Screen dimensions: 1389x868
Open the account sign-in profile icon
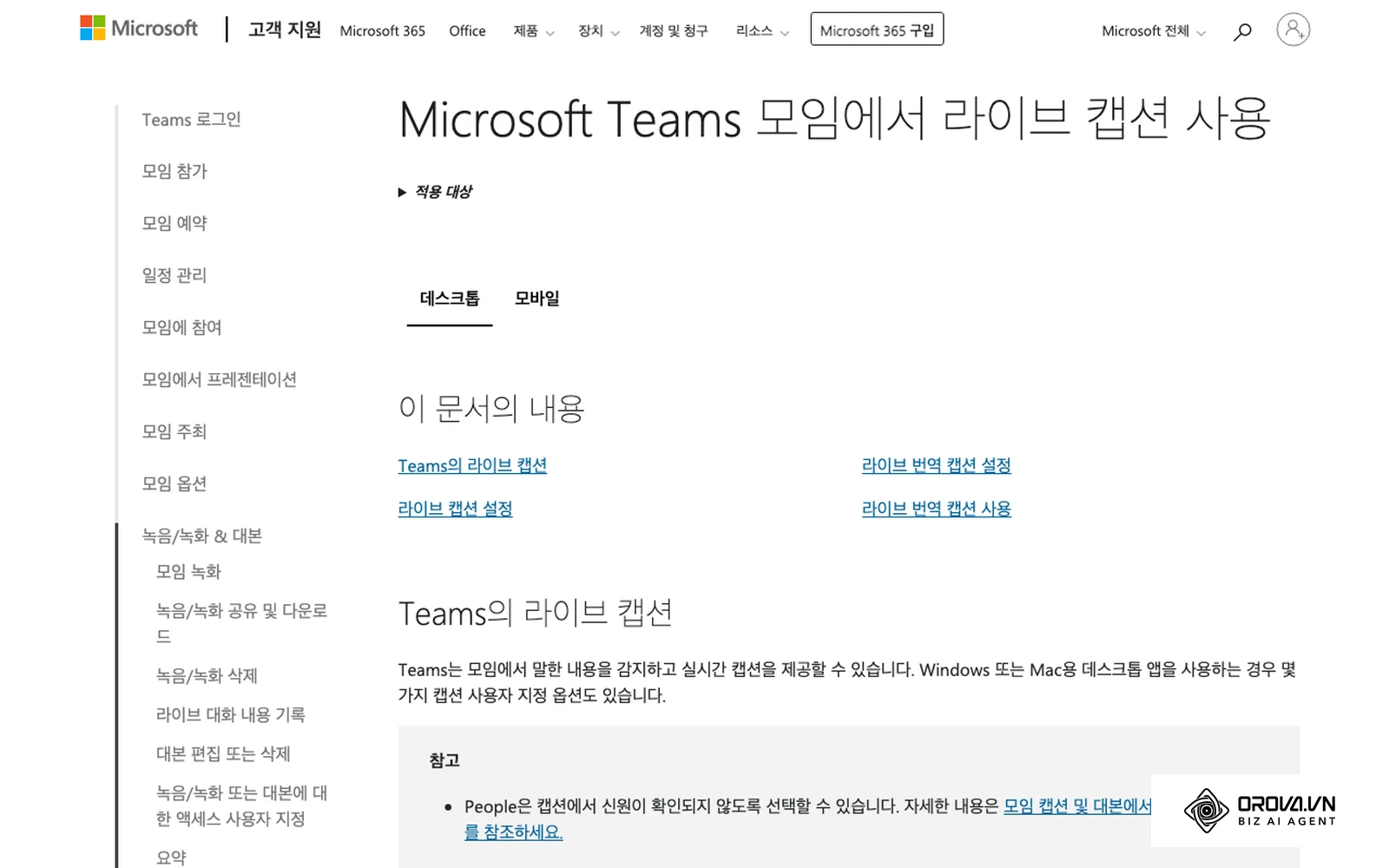point(1293,30)
